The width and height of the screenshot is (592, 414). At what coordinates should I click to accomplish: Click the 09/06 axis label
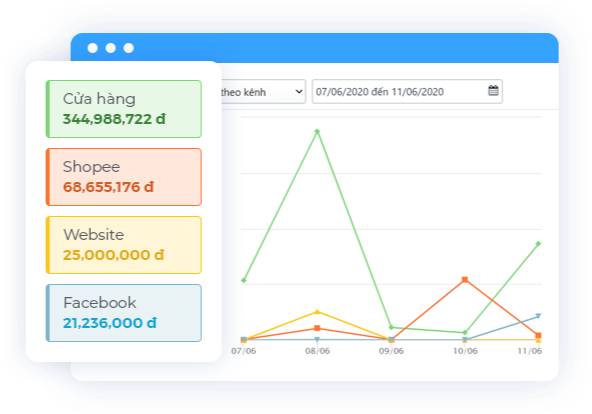[x=391, y=351]
